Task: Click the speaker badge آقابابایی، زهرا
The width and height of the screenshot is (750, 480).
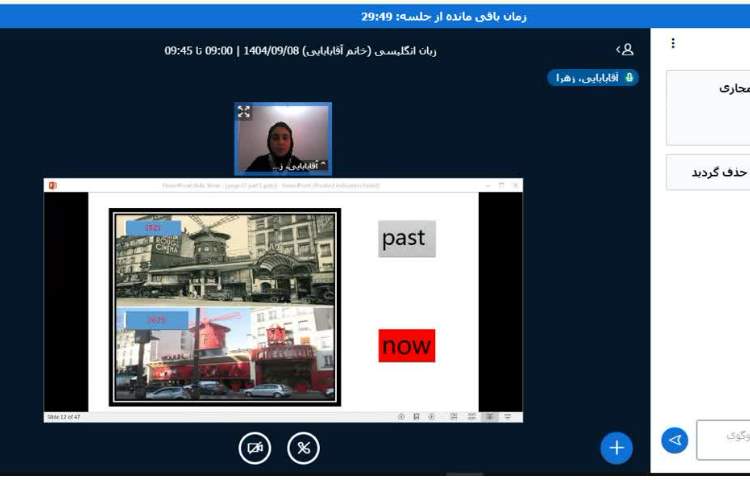Action: (x=593, y=77)
